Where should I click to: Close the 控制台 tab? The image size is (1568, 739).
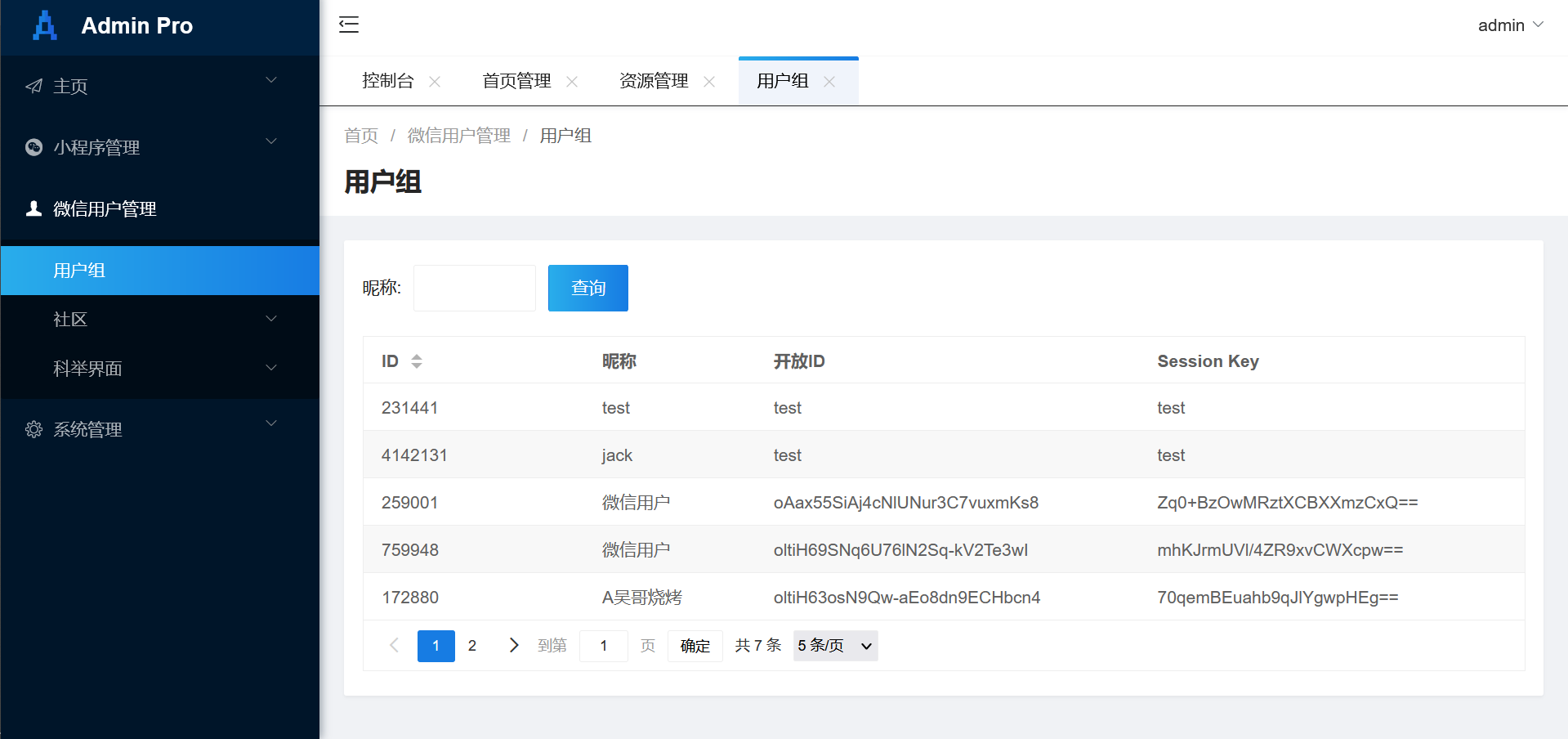435,81
